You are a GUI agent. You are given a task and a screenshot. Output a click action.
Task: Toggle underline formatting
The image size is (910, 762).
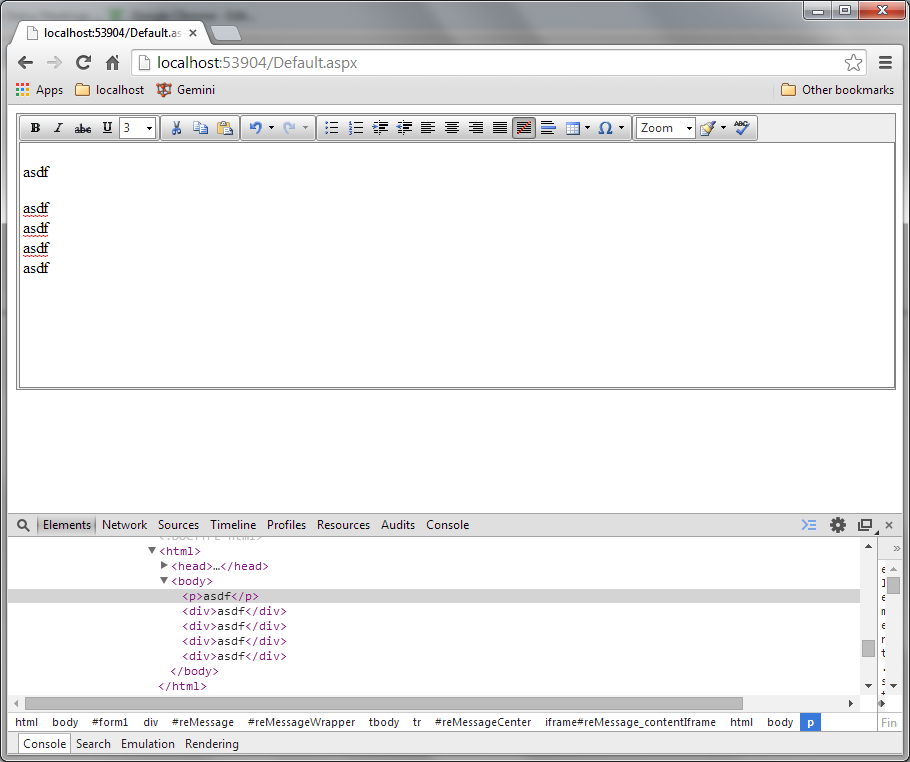click(x=107, y=128)
